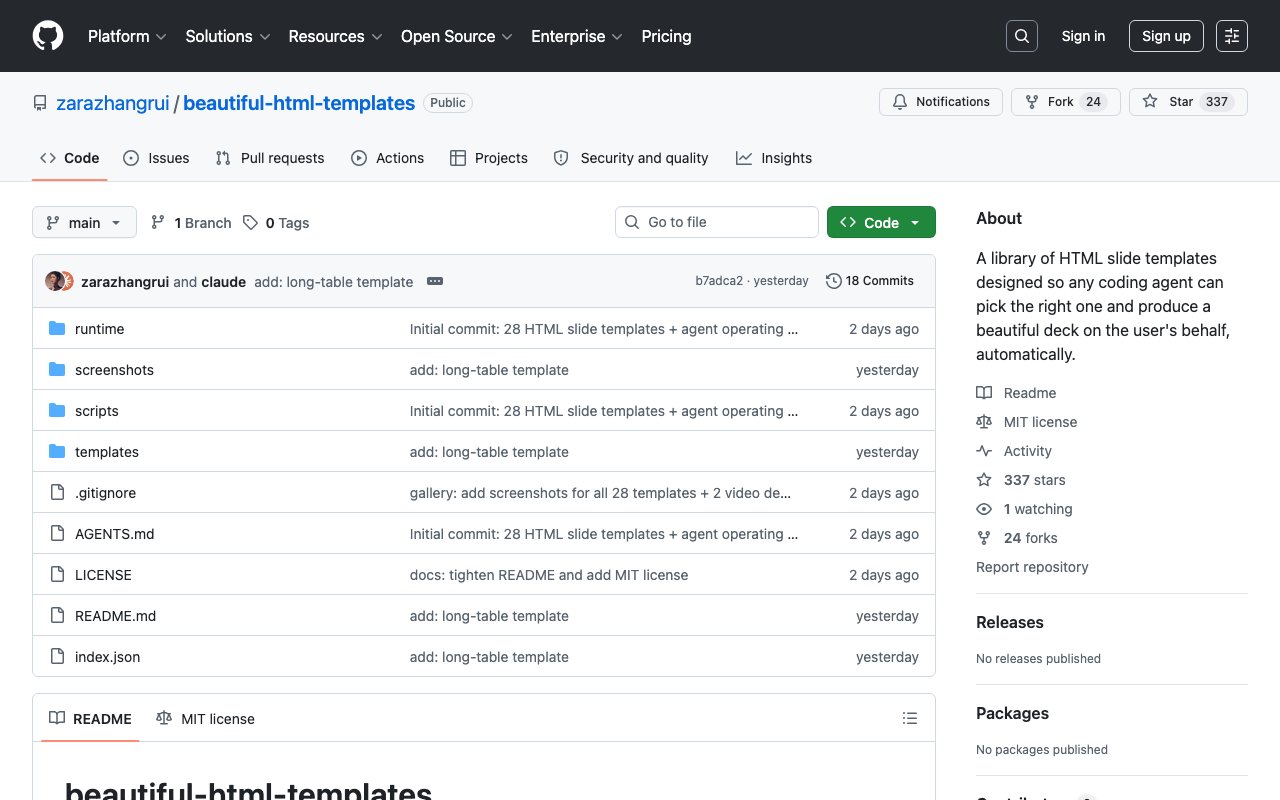
Task: Open the AGENTS.md file
Action: [x=115, y=534]
